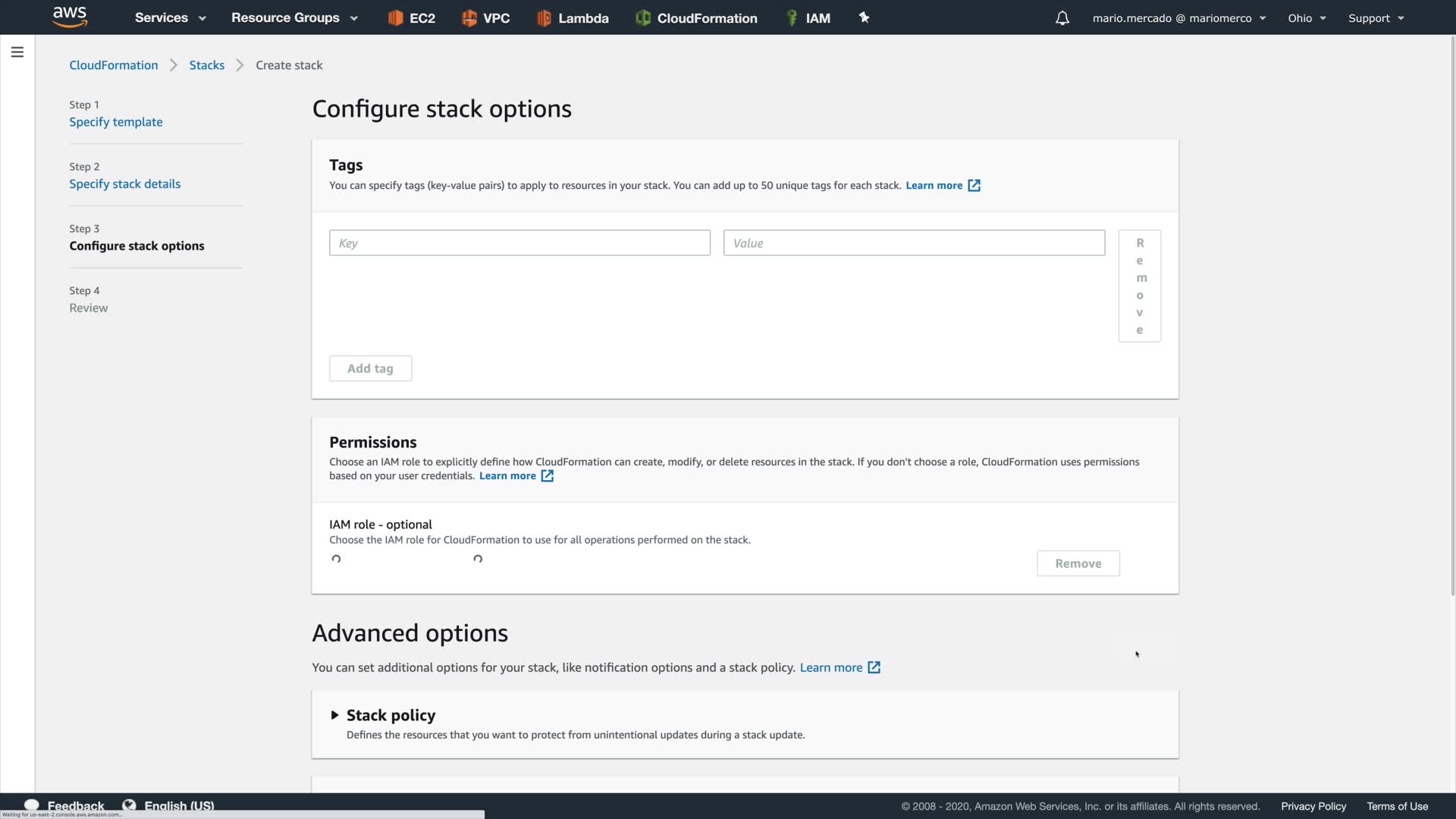Click the pin shortcuts icon
This screenshot has width=1456, height=819.
[x=864, y=17]
